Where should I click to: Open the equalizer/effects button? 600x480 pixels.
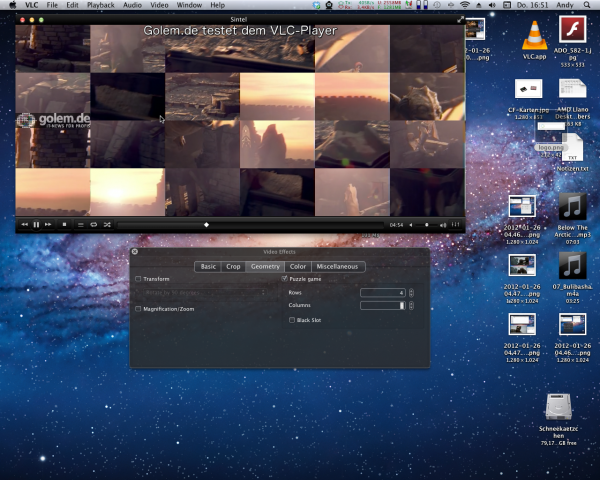click(x=457, y=225)
